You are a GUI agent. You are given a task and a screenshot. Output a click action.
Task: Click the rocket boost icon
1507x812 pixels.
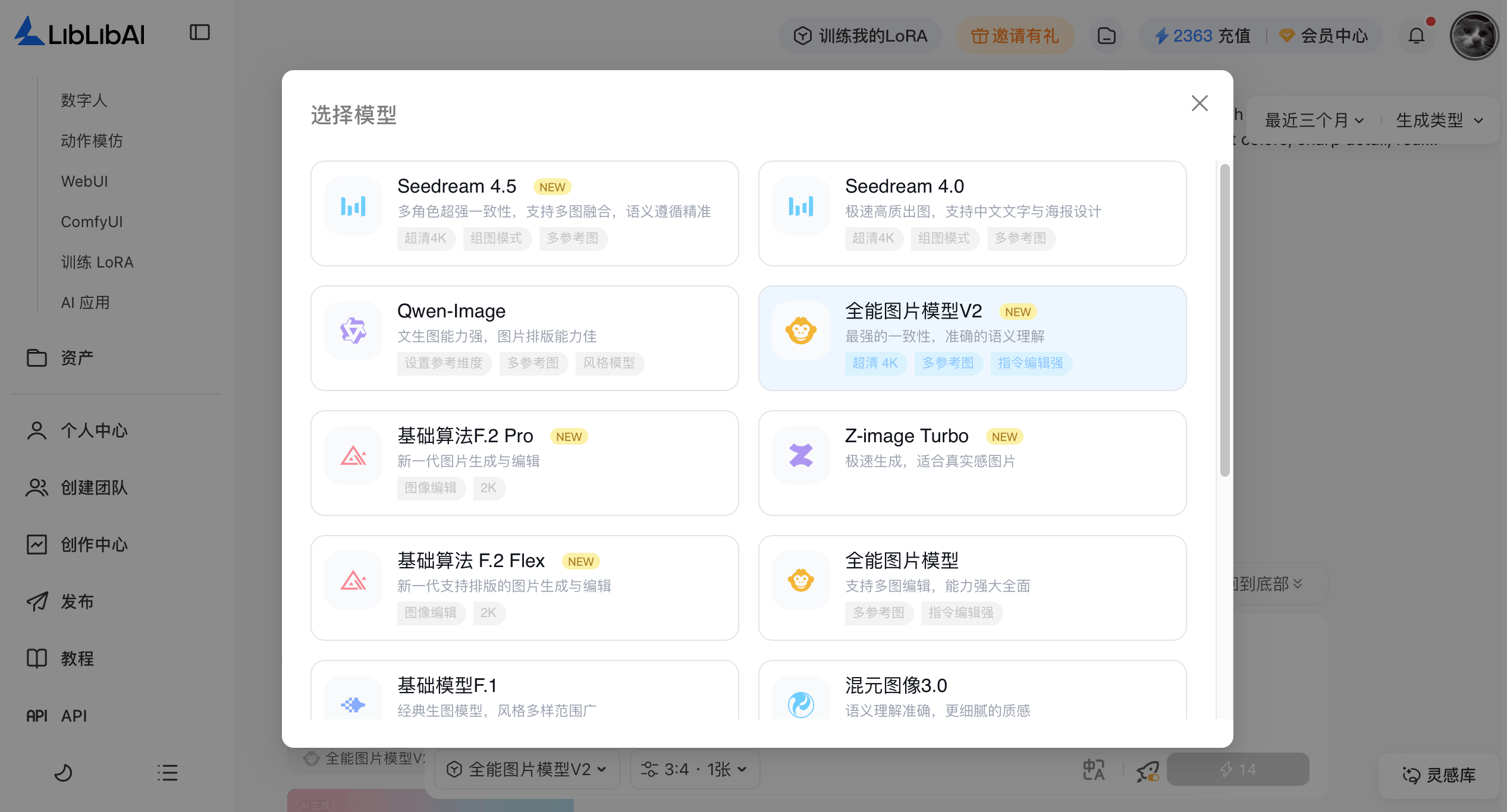[x=1148, y=770]
